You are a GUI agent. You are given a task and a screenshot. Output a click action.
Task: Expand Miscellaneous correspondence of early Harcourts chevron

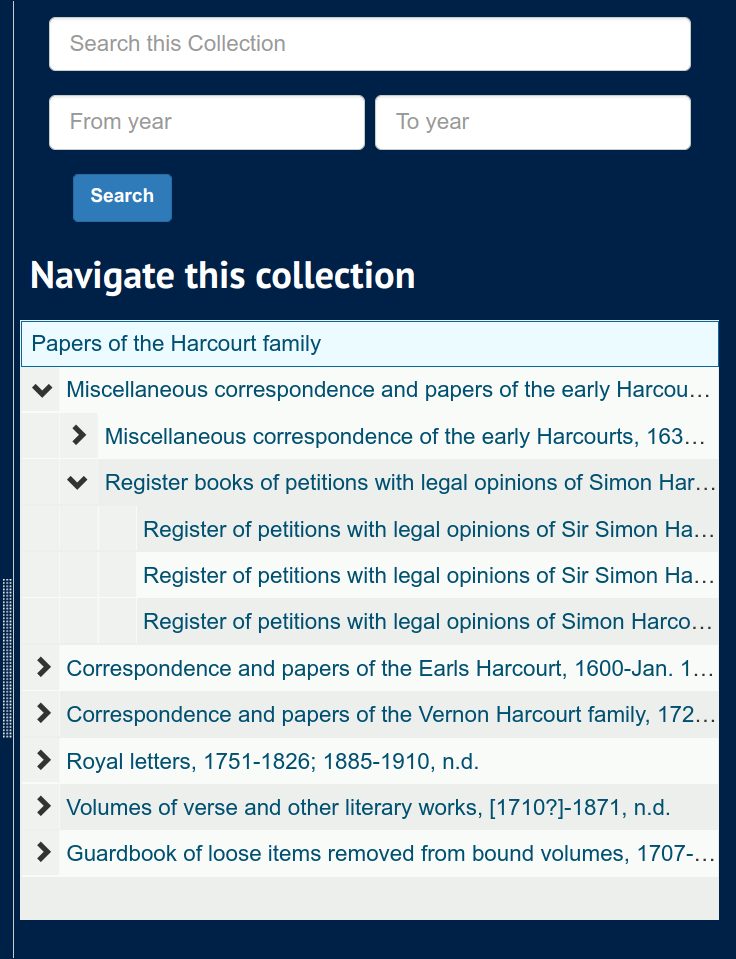(80, 436)
